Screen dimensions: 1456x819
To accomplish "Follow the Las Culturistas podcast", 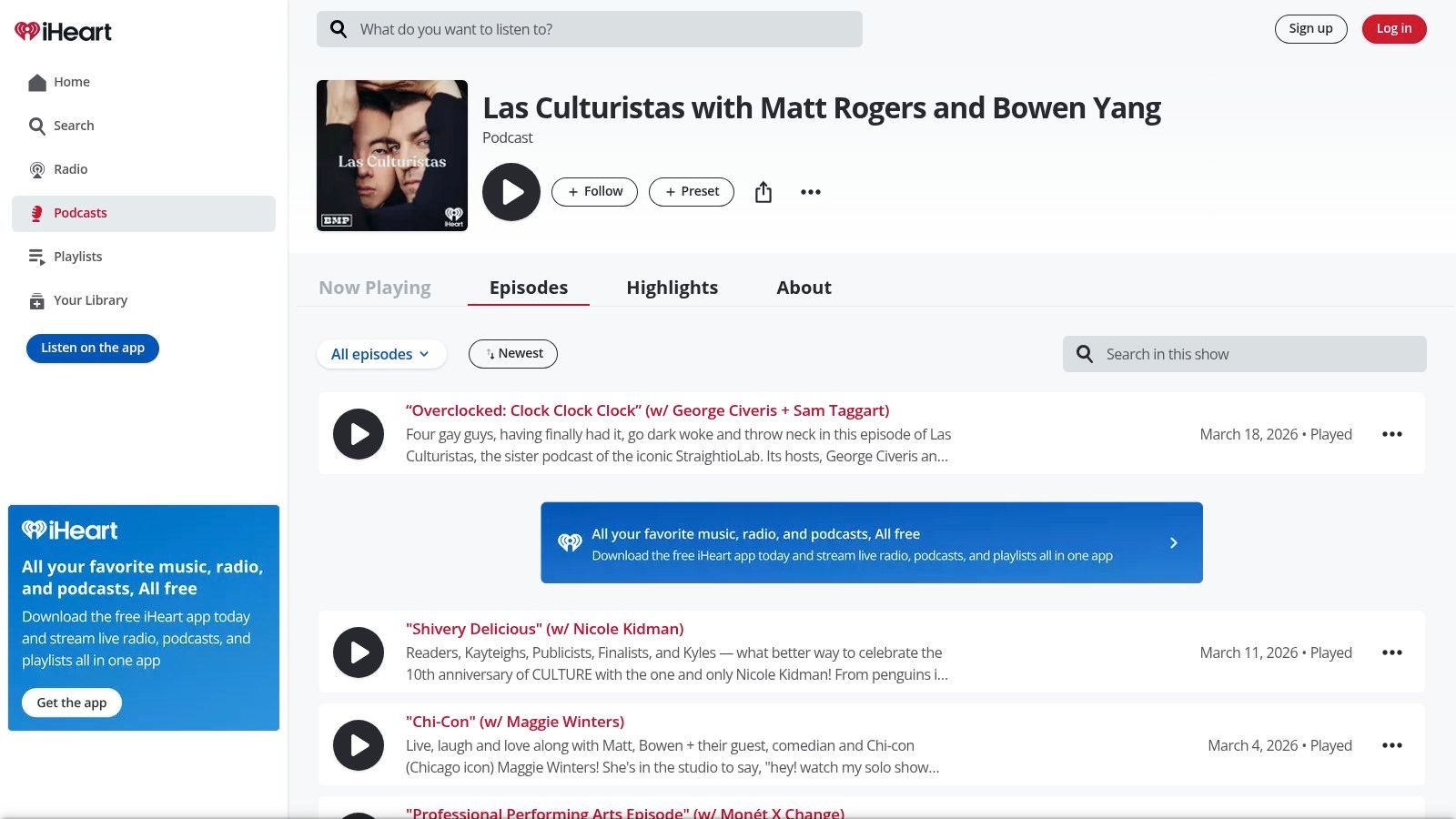I will point(594,192).
